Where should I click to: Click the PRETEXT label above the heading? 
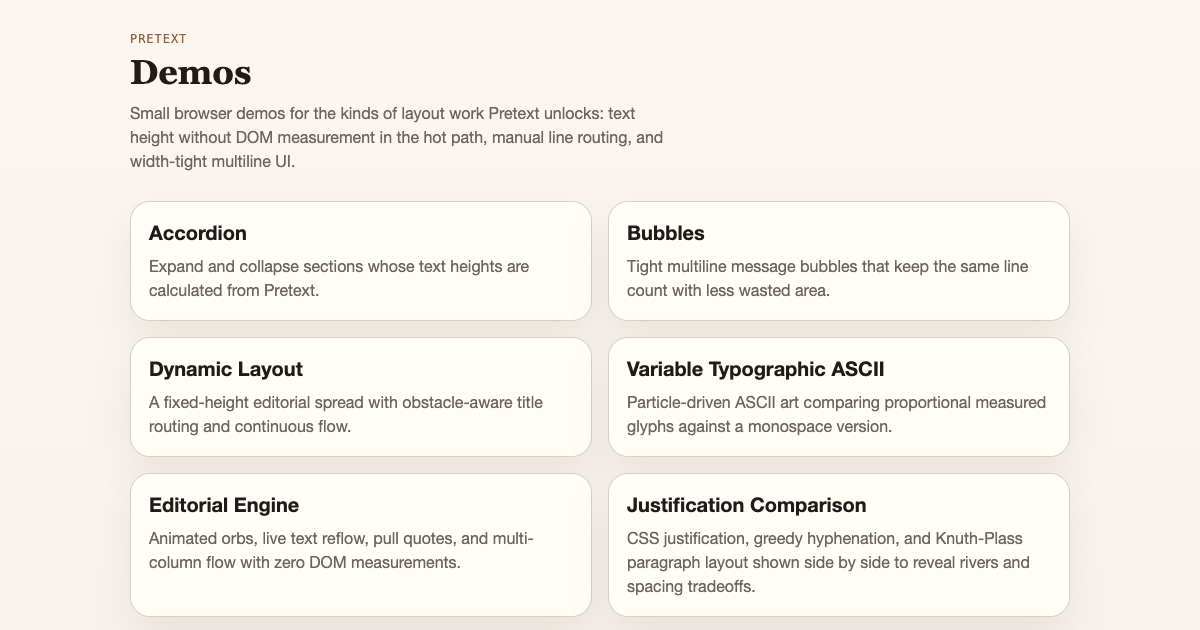tap(158, 39)
